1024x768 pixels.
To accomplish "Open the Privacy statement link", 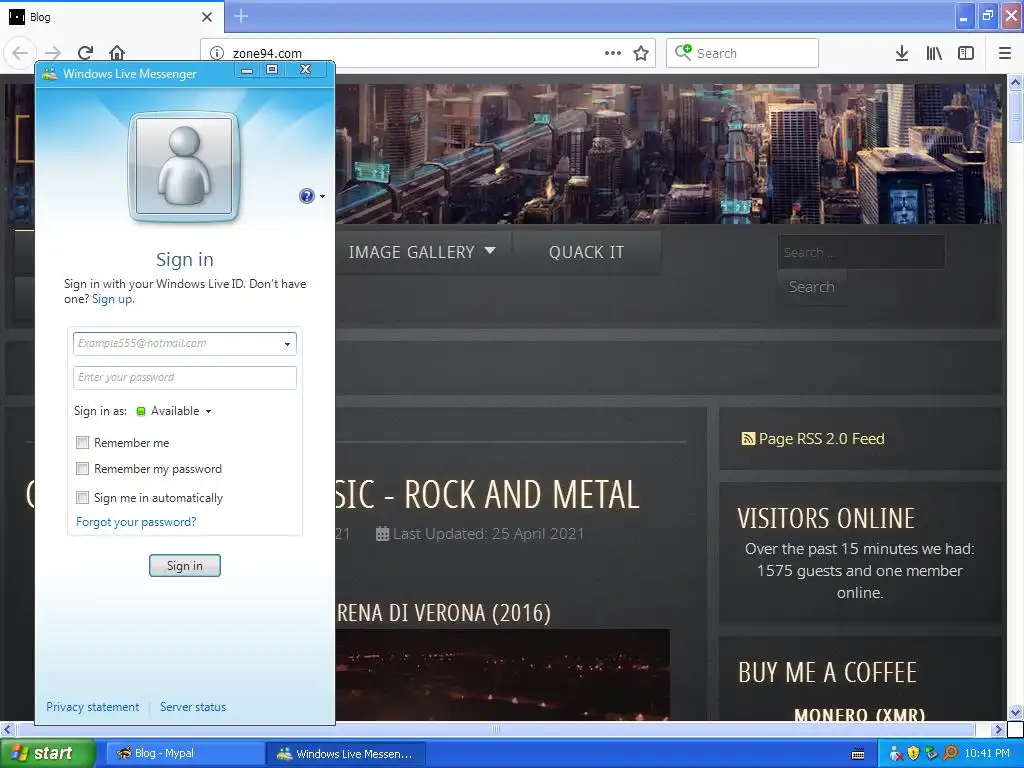I will pos(92,707).
